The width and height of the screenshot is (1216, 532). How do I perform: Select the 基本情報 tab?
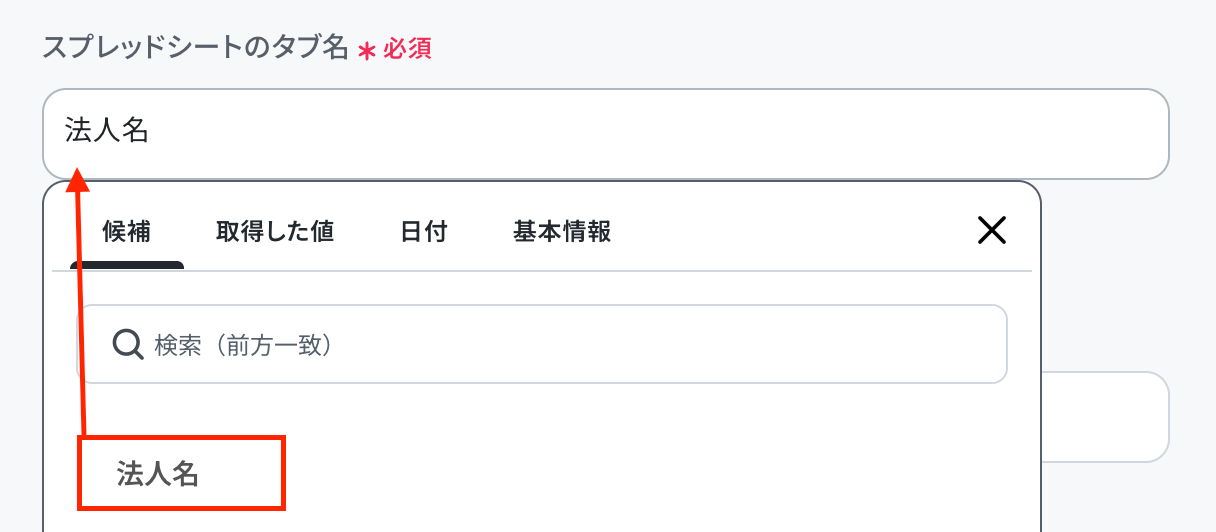coord(562,232)
